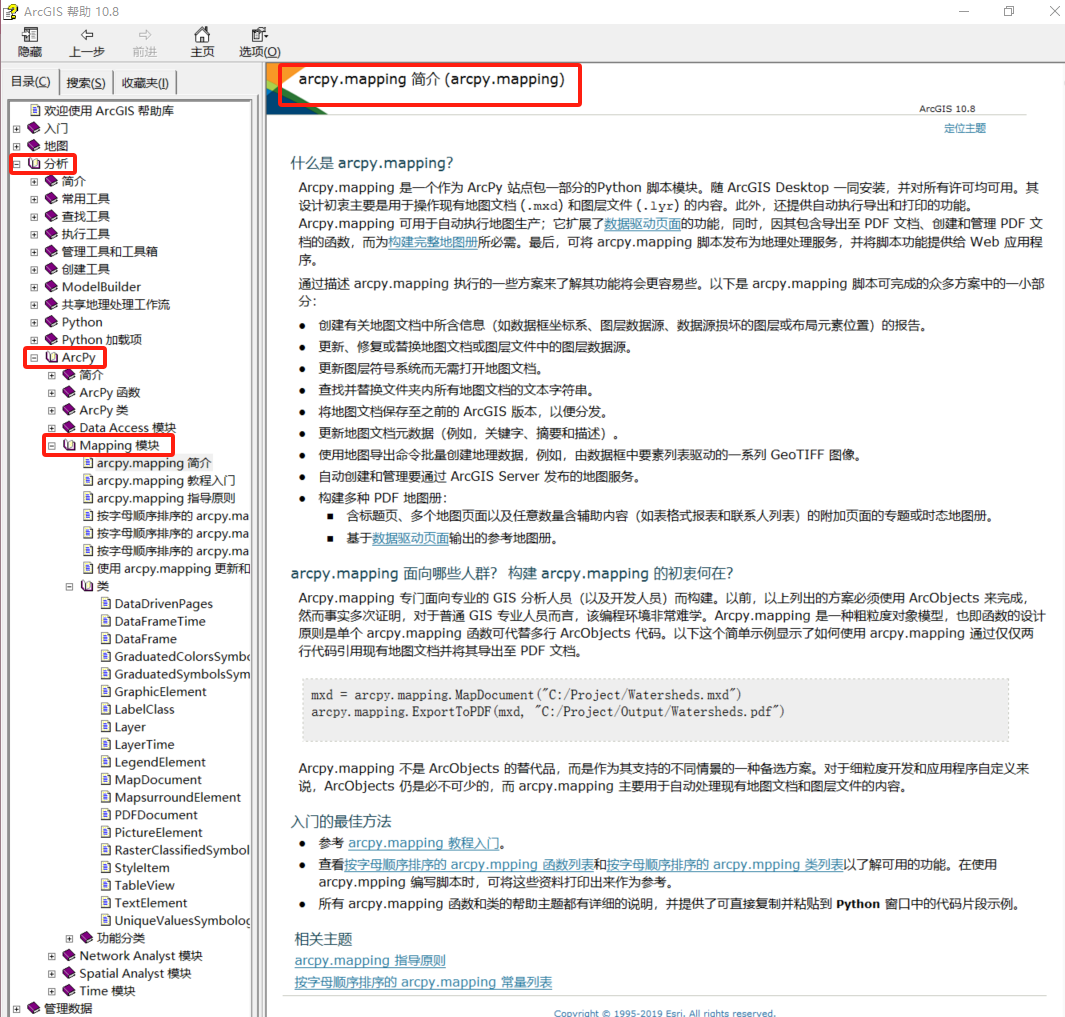The image size is (1065, 1017).
Task: Go back with the 上一步 toolbar button
Action: click(87, 42)
